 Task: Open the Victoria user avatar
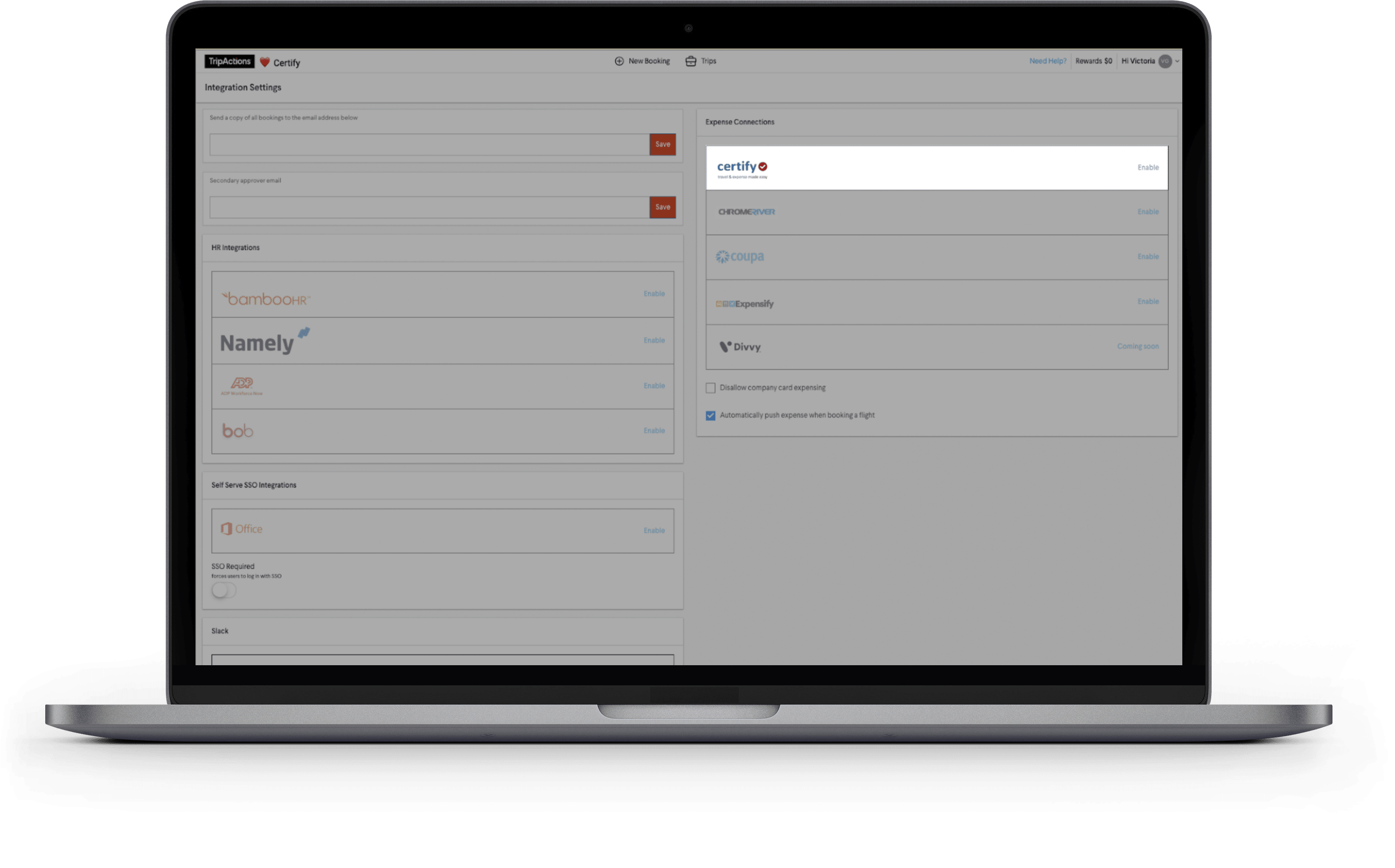click(x=1165, y=61)
